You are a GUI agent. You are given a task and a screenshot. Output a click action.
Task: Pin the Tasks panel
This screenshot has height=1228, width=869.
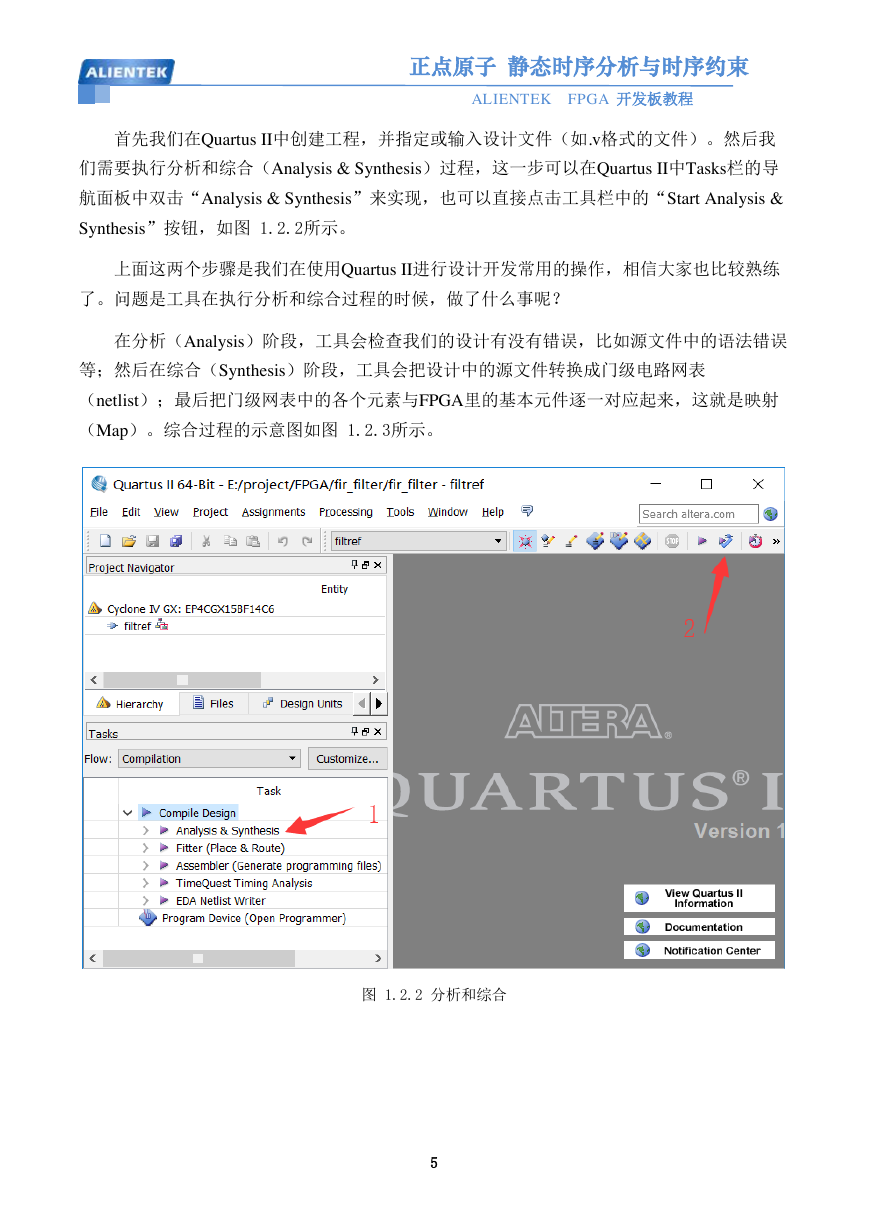[x=354, y=732]
